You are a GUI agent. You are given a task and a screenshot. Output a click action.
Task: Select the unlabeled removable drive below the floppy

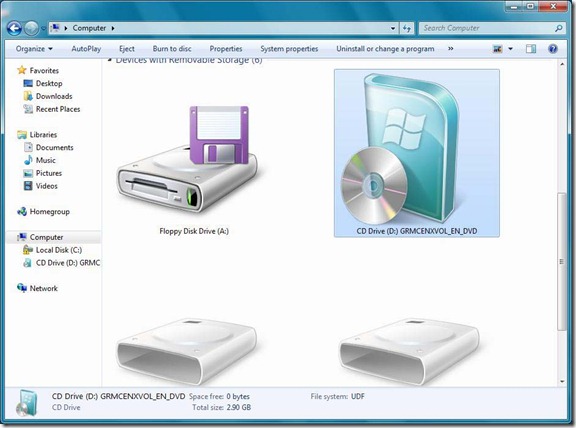[187, 351]
